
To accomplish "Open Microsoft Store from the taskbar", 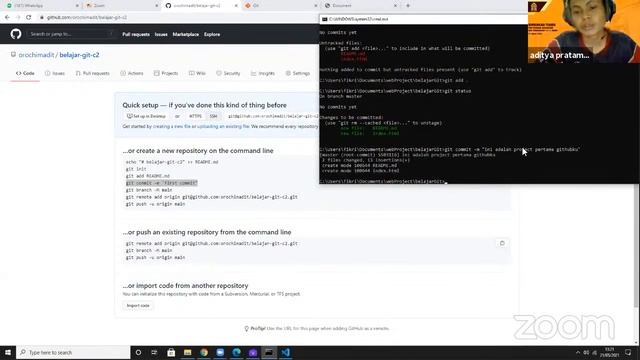I will click(x=171, y=352).
